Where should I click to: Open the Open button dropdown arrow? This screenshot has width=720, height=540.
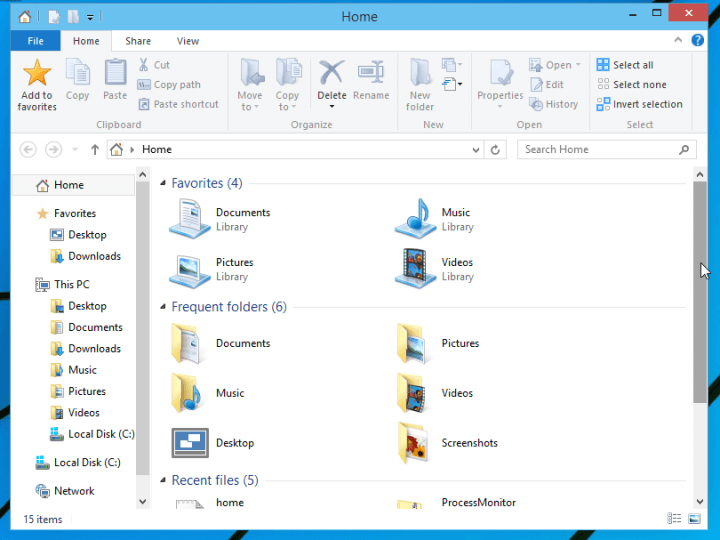(x=578, y=65)
